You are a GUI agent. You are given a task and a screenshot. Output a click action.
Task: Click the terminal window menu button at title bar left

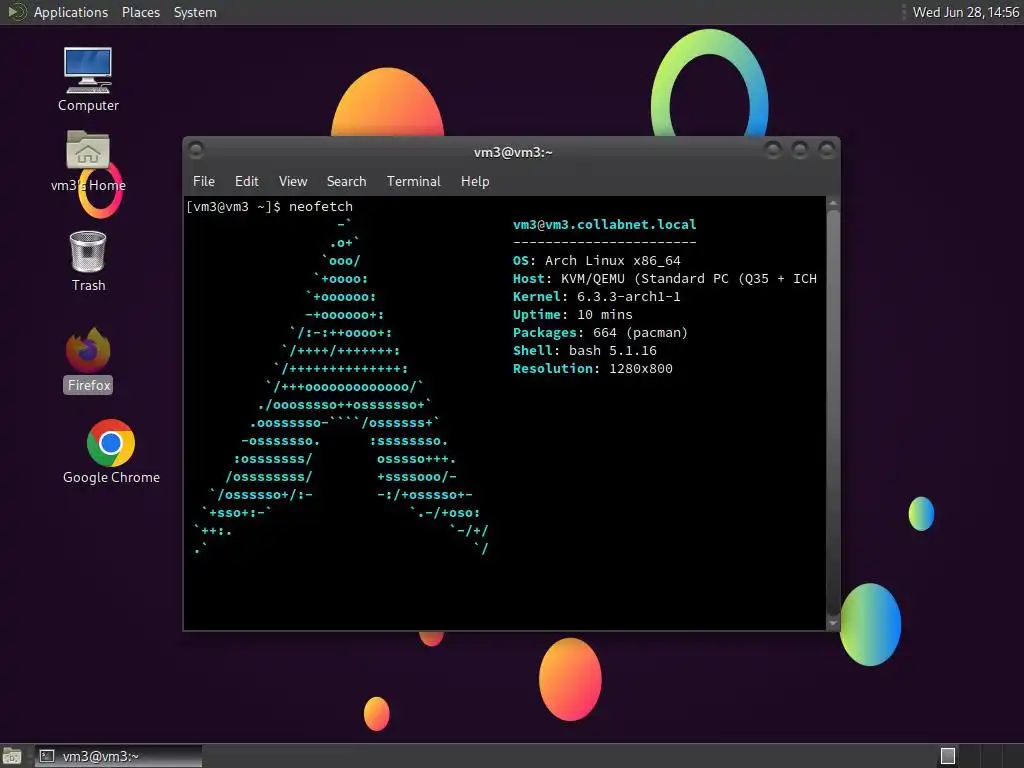click(196, 151)
